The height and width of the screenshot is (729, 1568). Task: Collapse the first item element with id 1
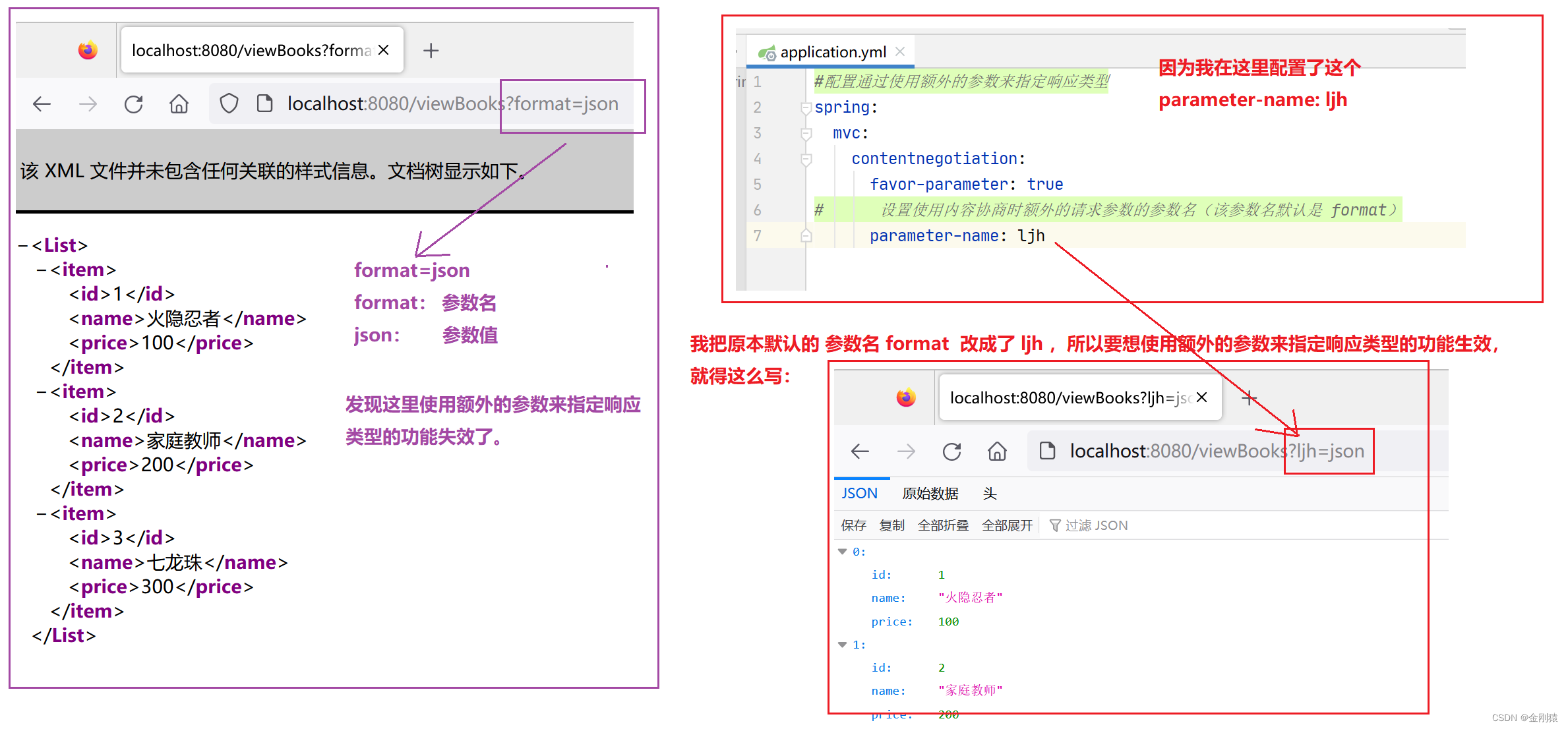pyautogui.click(x=42, y=270)
